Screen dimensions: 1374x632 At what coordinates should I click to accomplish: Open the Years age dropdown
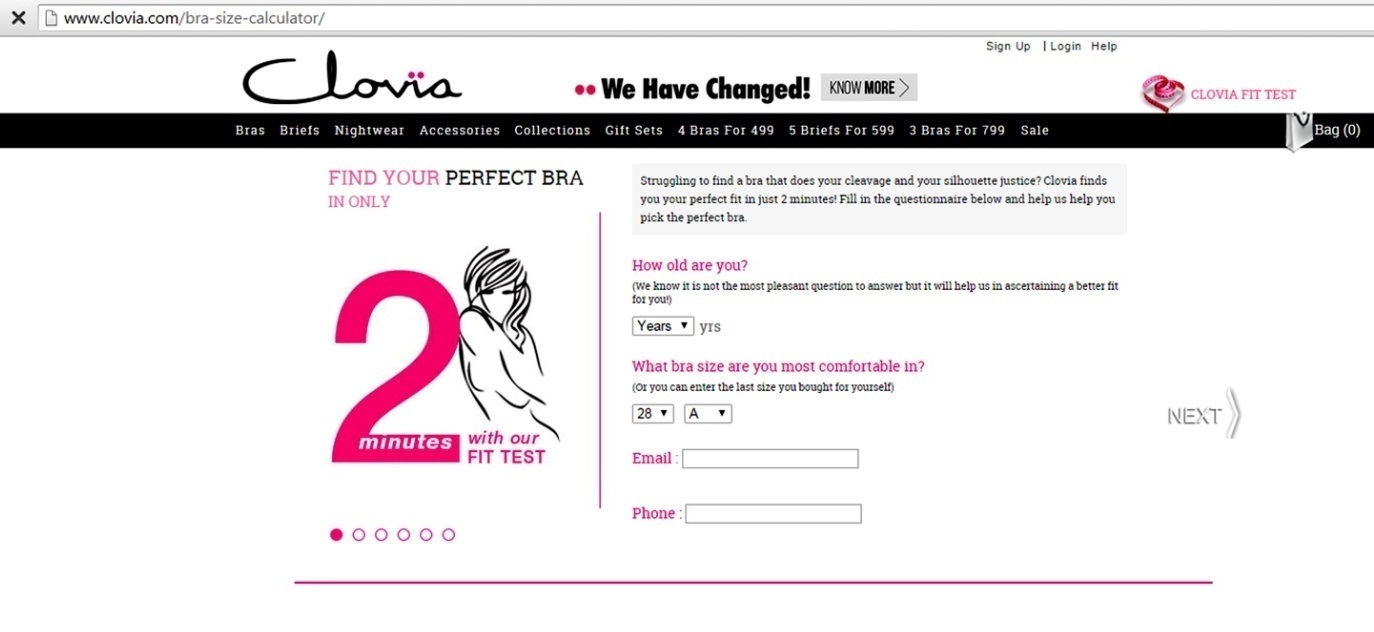tap(663, 326)
